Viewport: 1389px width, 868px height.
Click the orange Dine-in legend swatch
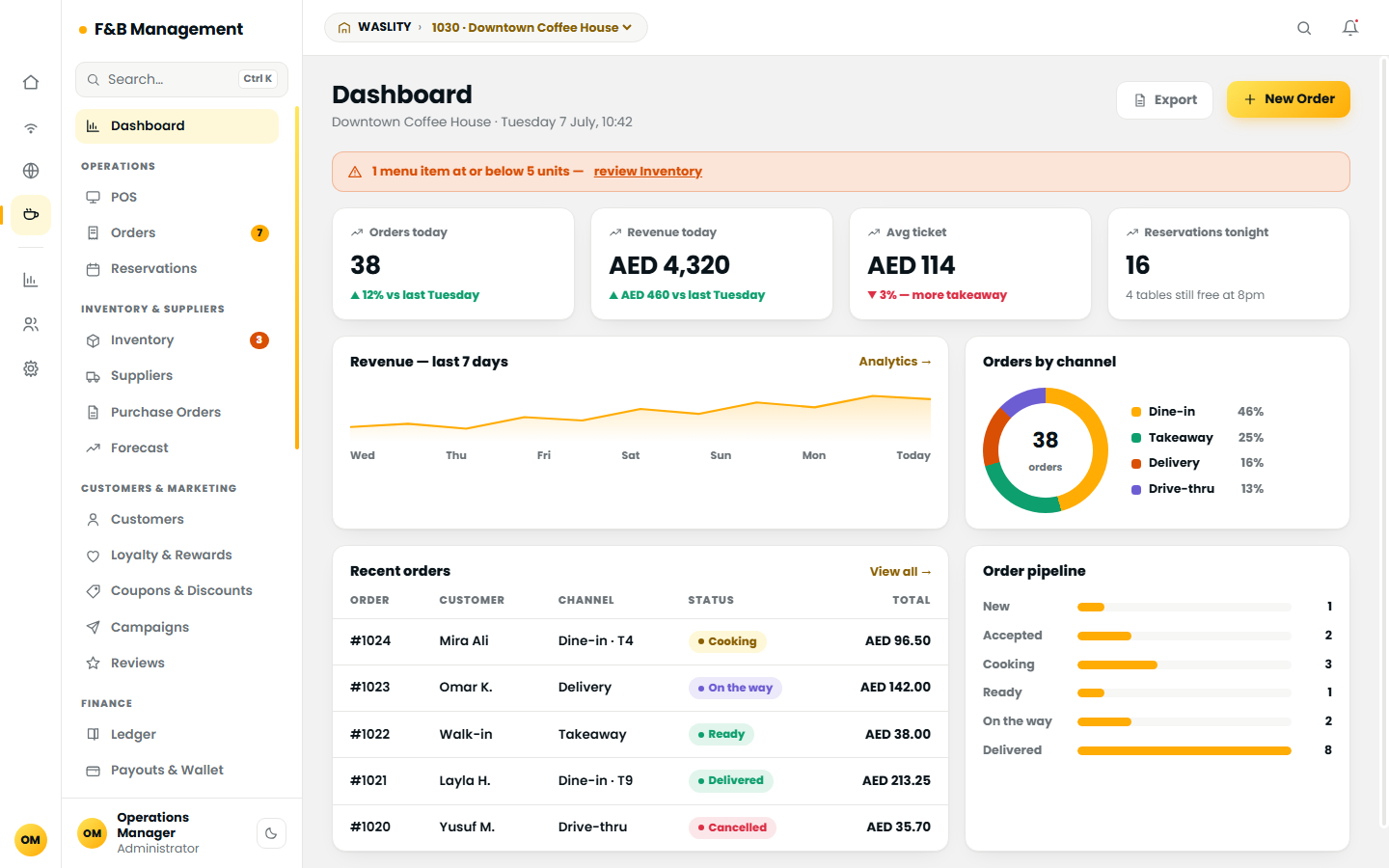1136,412
